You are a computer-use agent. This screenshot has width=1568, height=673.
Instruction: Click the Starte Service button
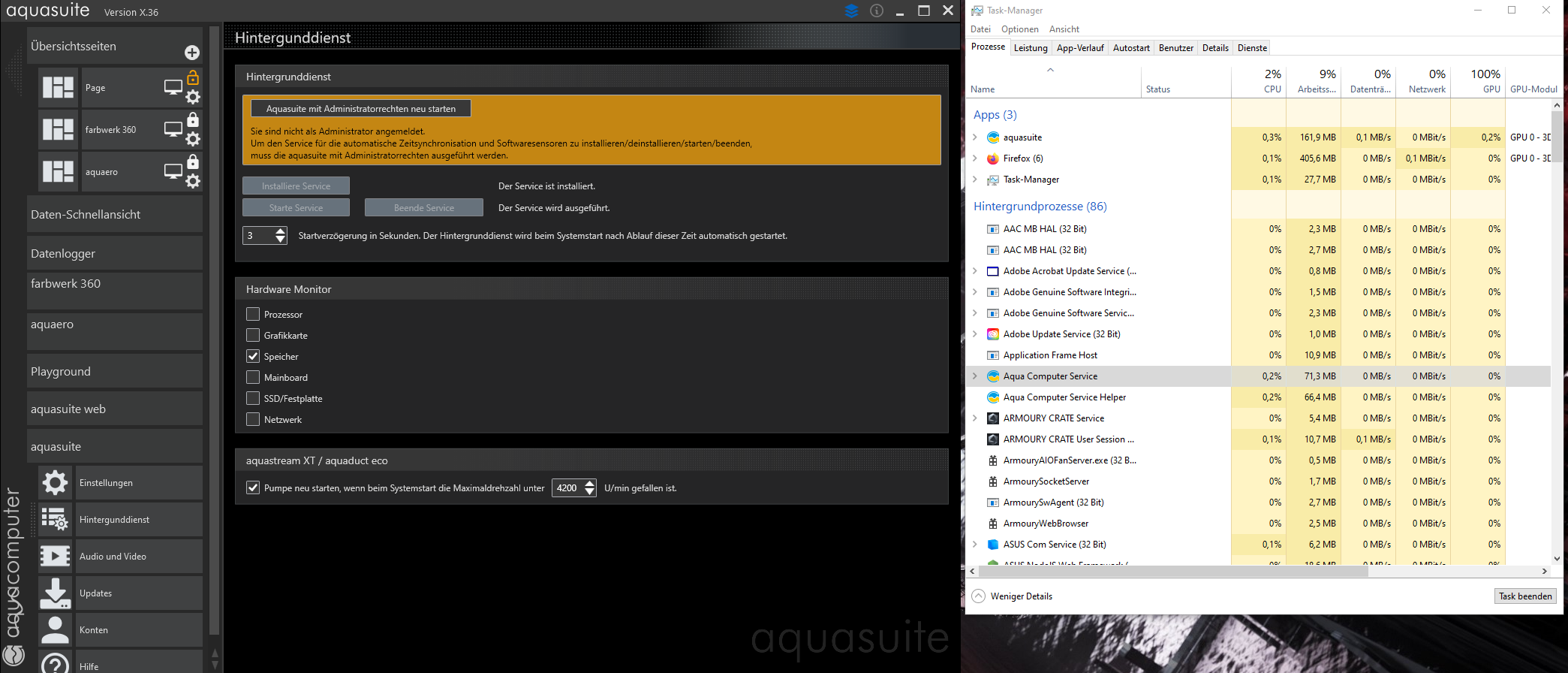(x=296, y=207)
